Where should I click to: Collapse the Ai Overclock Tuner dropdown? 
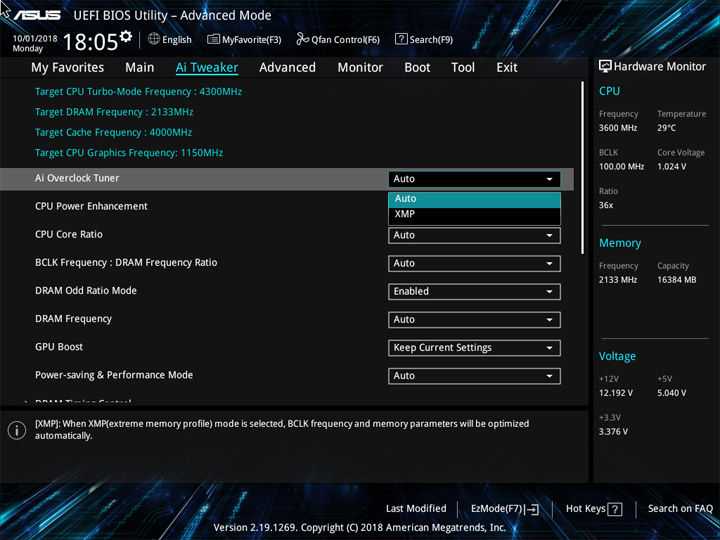474,179
